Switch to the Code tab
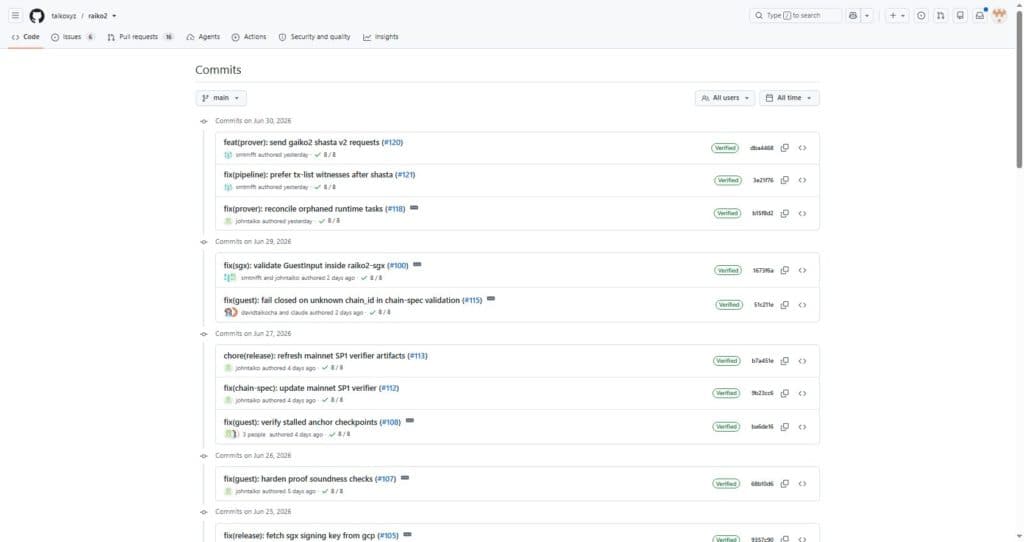 (x=25, y=37)
